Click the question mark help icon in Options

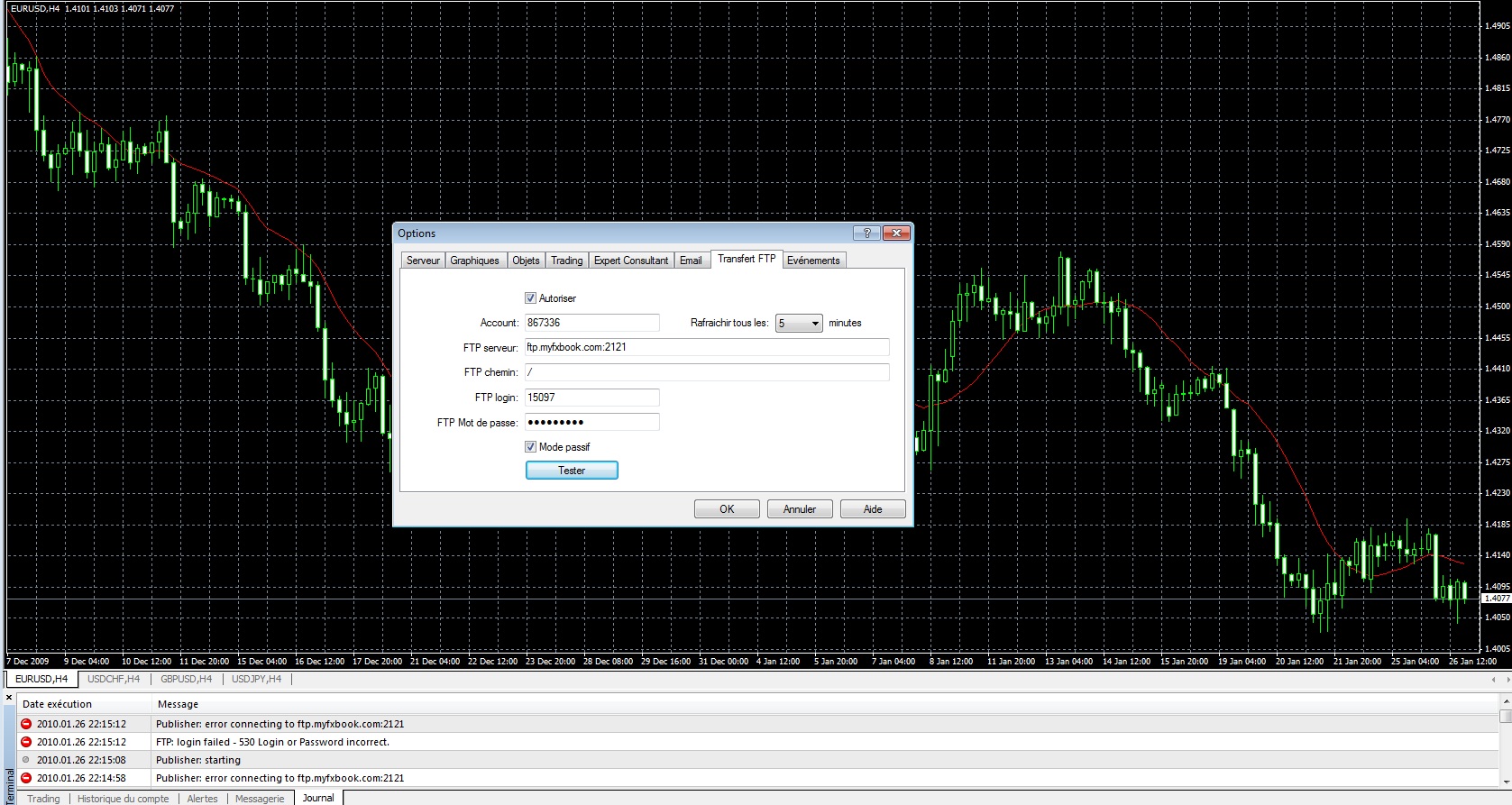pos(866,233)
